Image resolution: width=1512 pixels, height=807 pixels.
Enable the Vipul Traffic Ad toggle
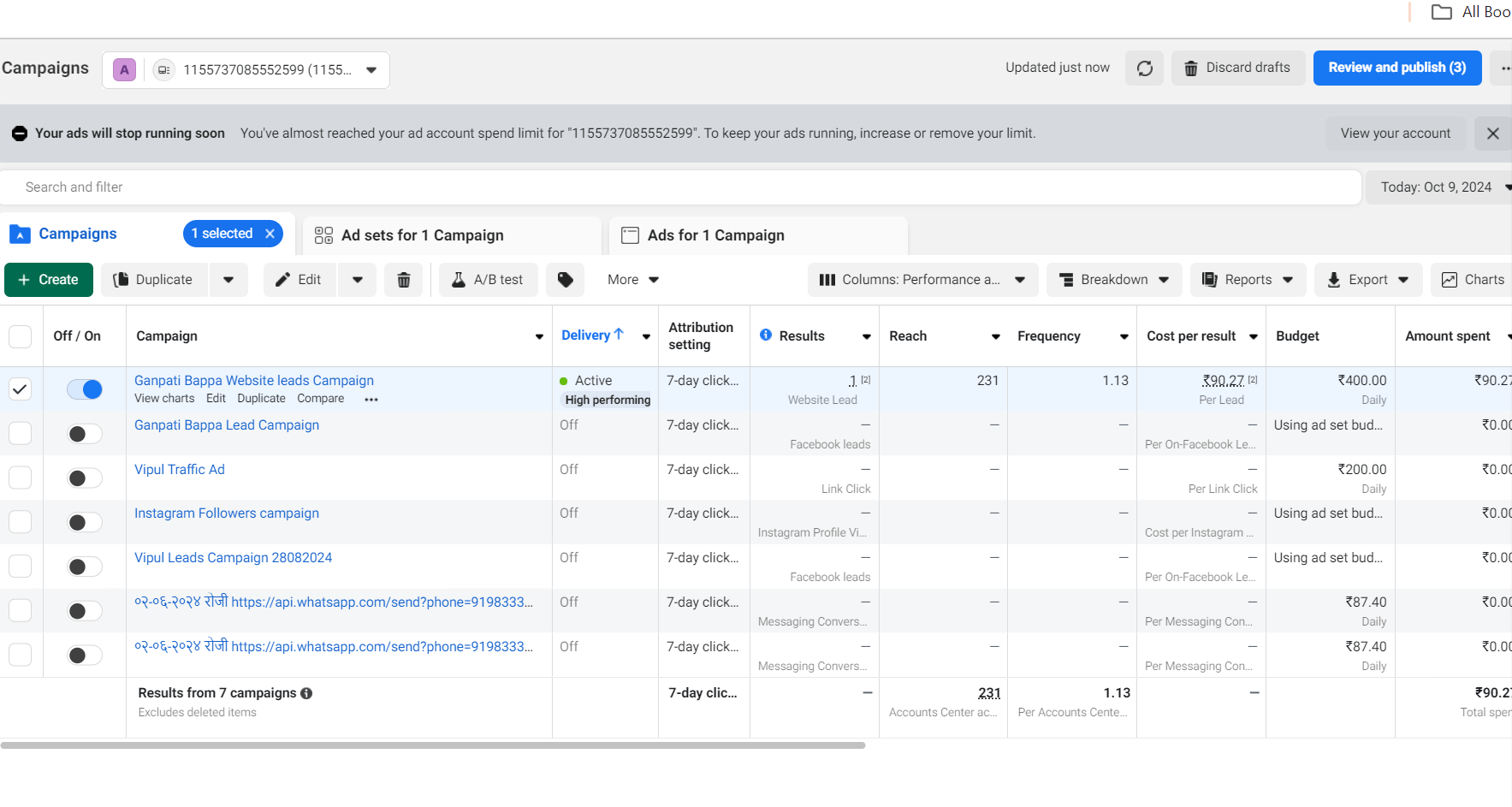coord(85,478)
